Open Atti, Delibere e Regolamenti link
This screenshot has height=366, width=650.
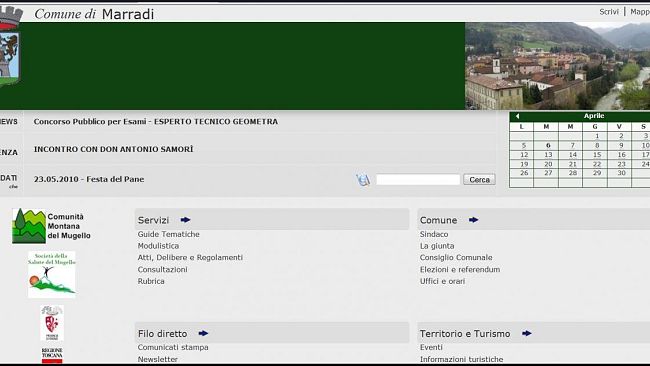190,257
